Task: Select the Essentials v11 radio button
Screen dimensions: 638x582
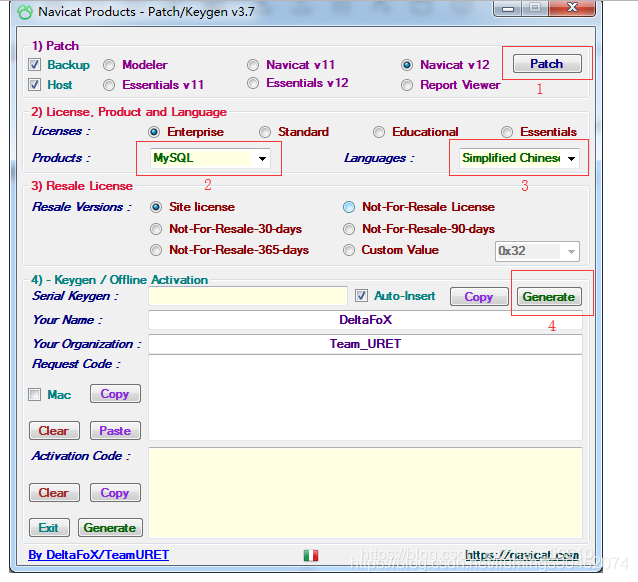Action: [109, 85]
